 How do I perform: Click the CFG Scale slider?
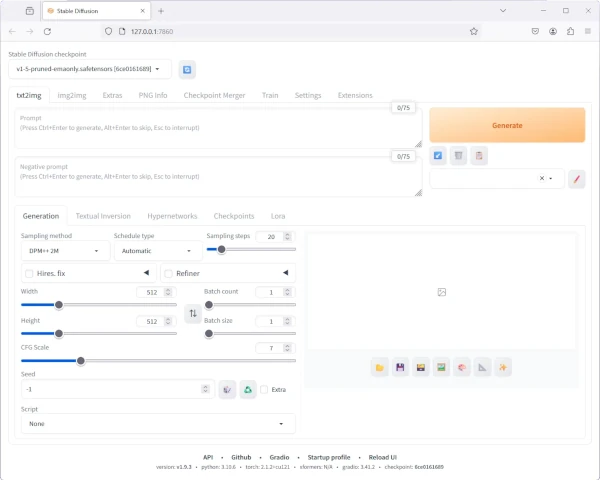[x=158, y=361]
